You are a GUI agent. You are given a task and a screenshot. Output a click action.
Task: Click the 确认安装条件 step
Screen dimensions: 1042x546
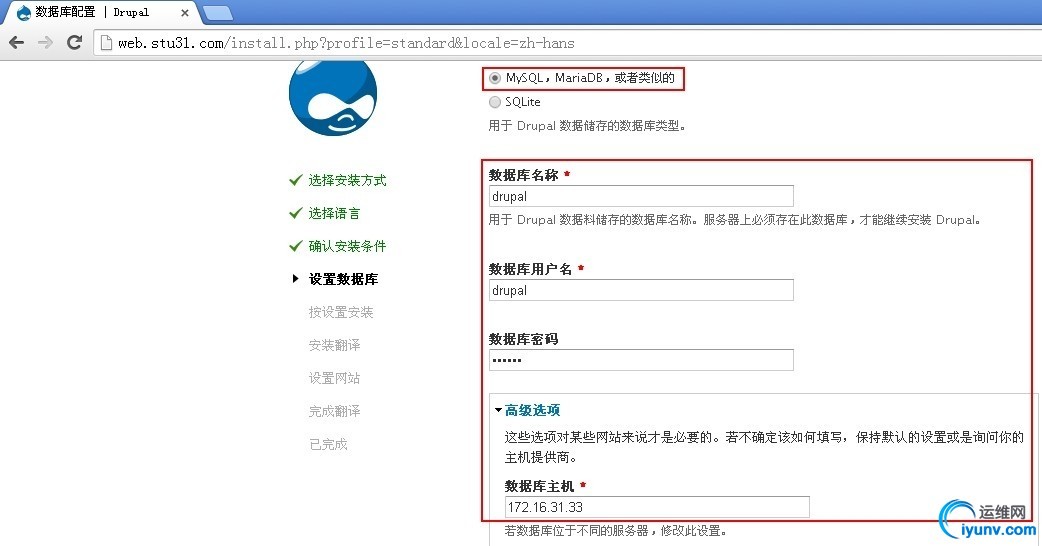click(347, 246)
